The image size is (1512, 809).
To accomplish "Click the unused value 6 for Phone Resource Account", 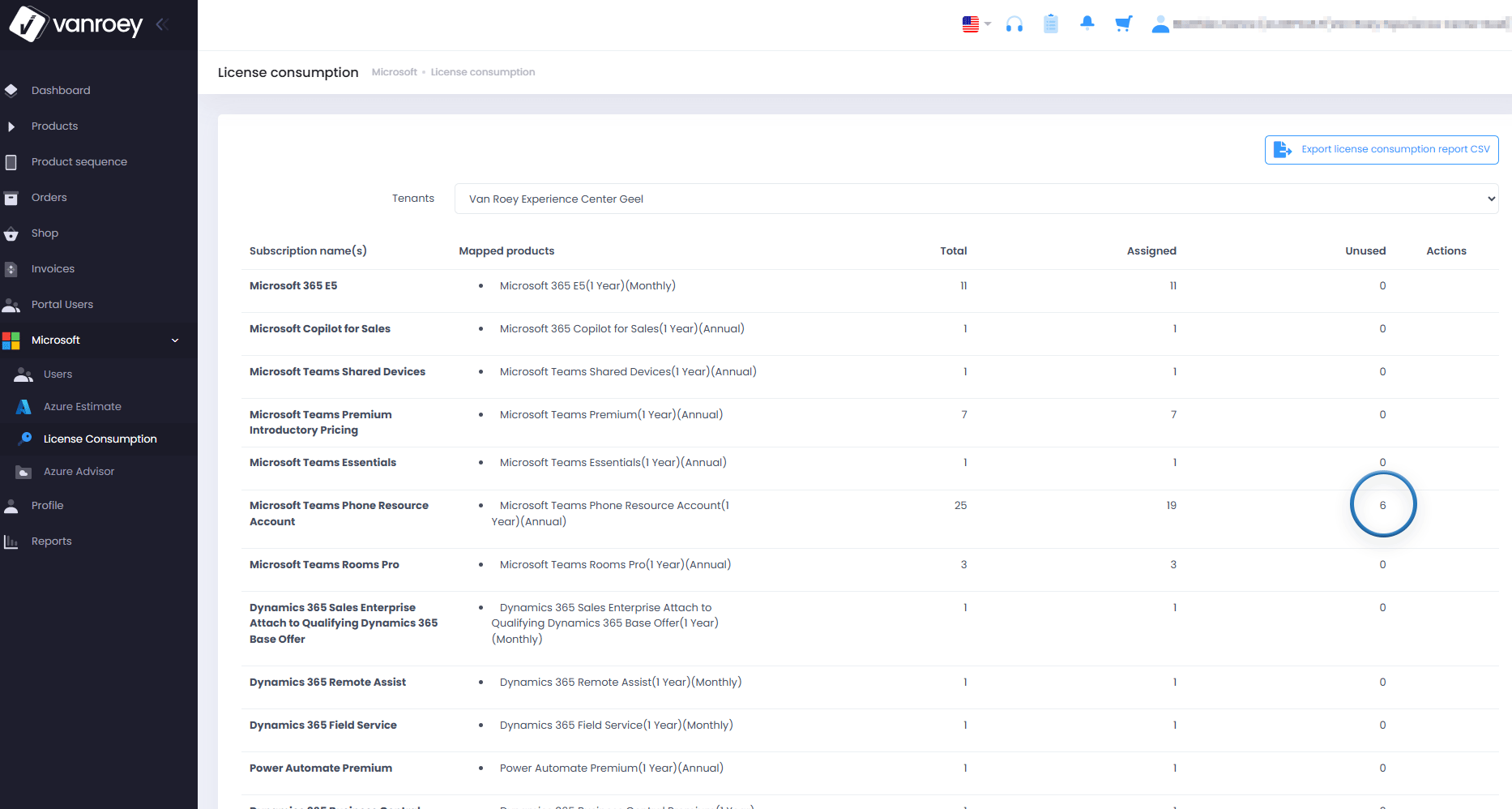I will [1382, 505].
